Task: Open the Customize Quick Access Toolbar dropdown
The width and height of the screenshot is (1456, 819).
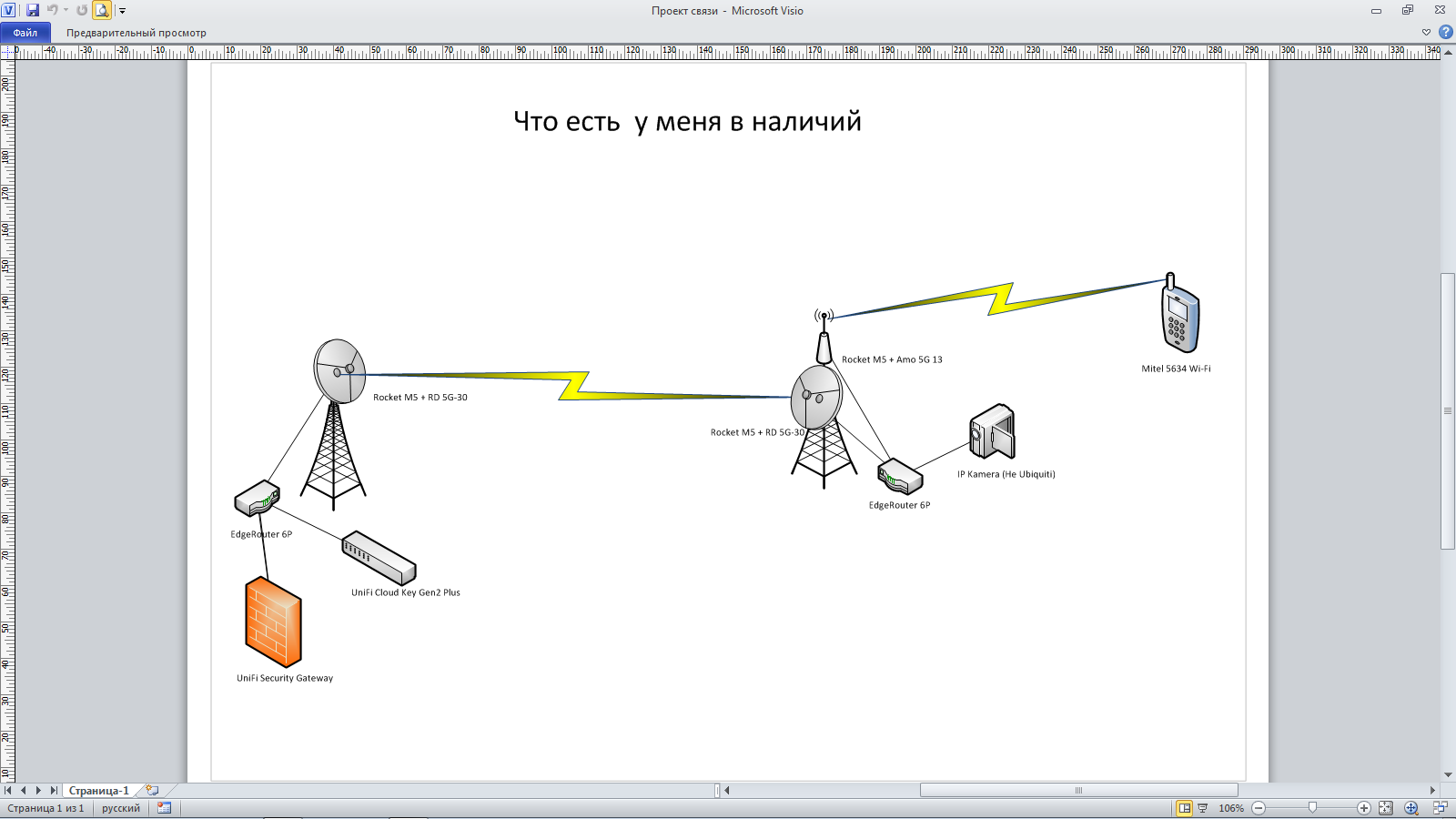Action: pos(122,11)
